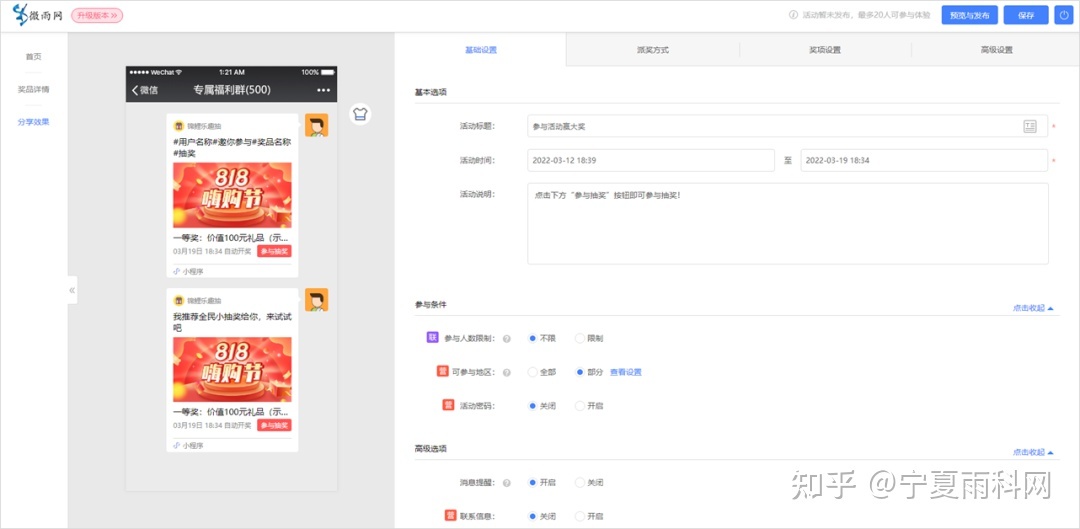Collapse the 高级选项 section via 点击收起
Screen dimensions: 1080x529
(1033, 452)
